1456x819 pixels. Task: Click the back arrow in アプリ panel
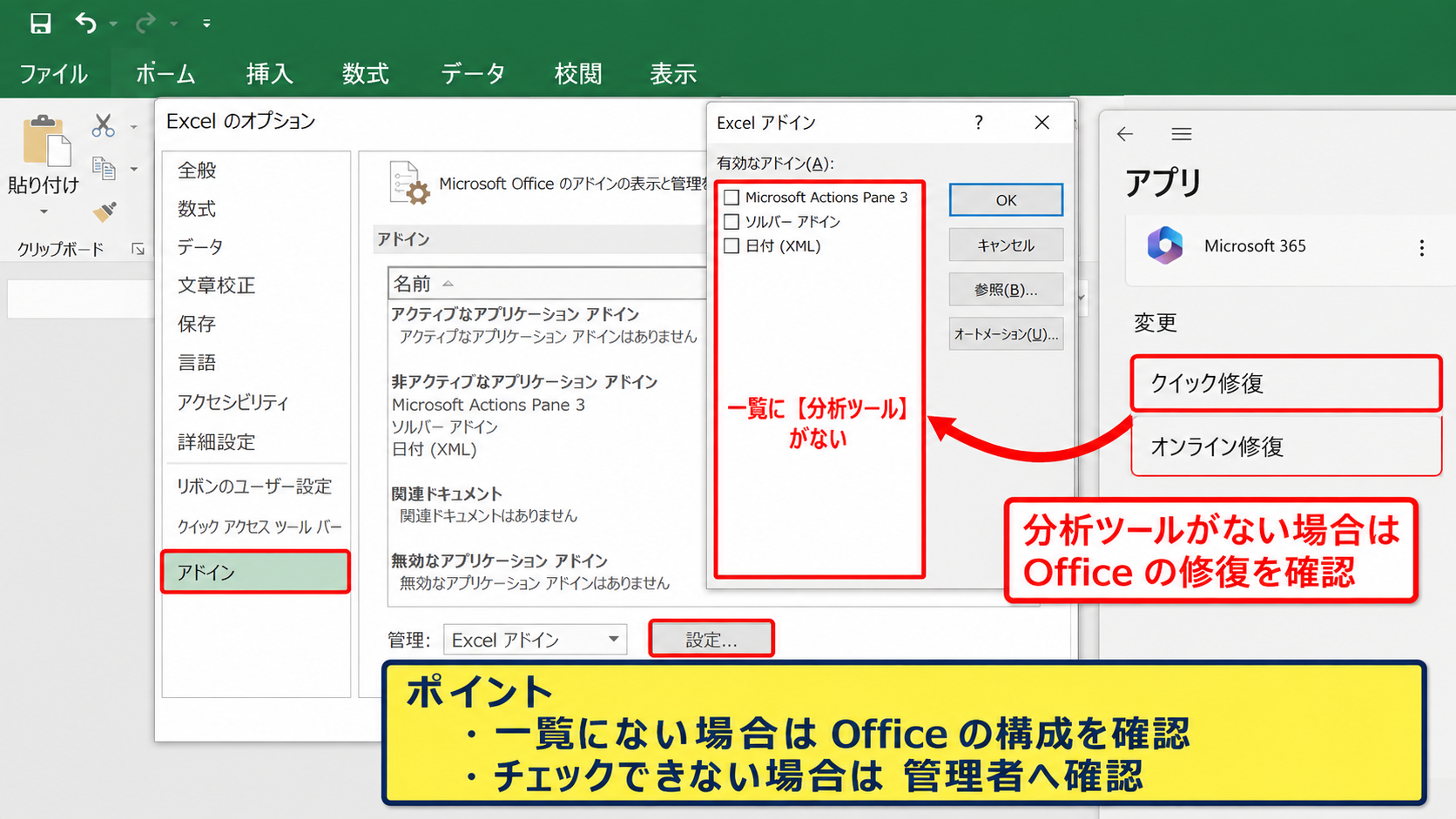(1125, 134)
